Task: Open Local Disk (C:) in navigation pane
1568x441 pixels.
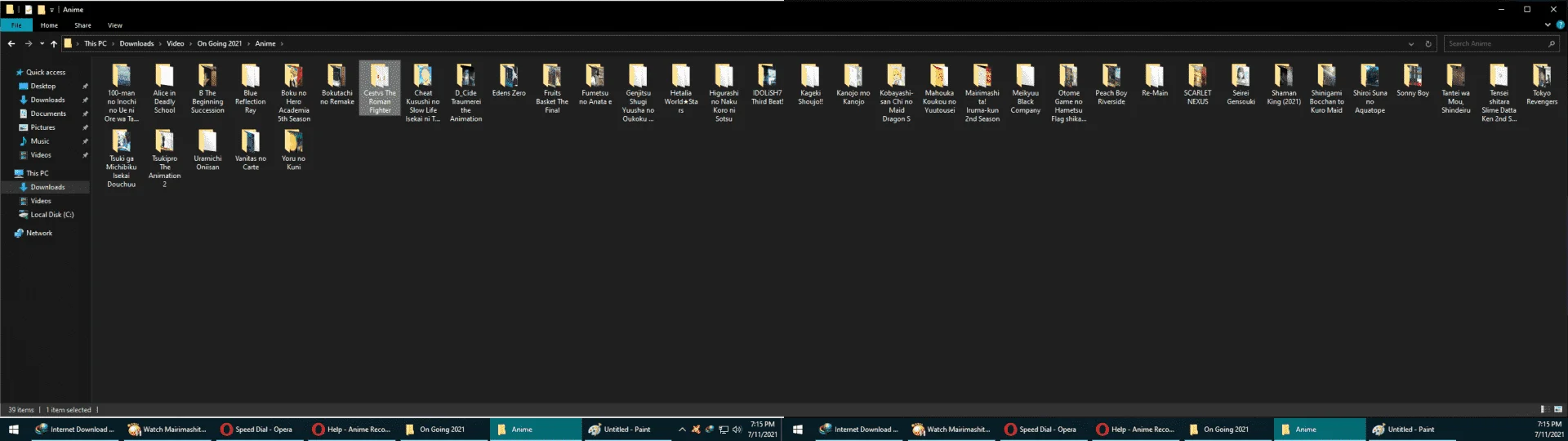Action: 52,215
